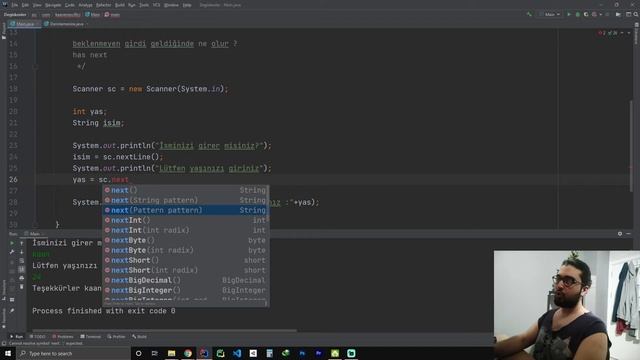Open Run panel settings gear
The image size is (640, 360).
point(620,233)
